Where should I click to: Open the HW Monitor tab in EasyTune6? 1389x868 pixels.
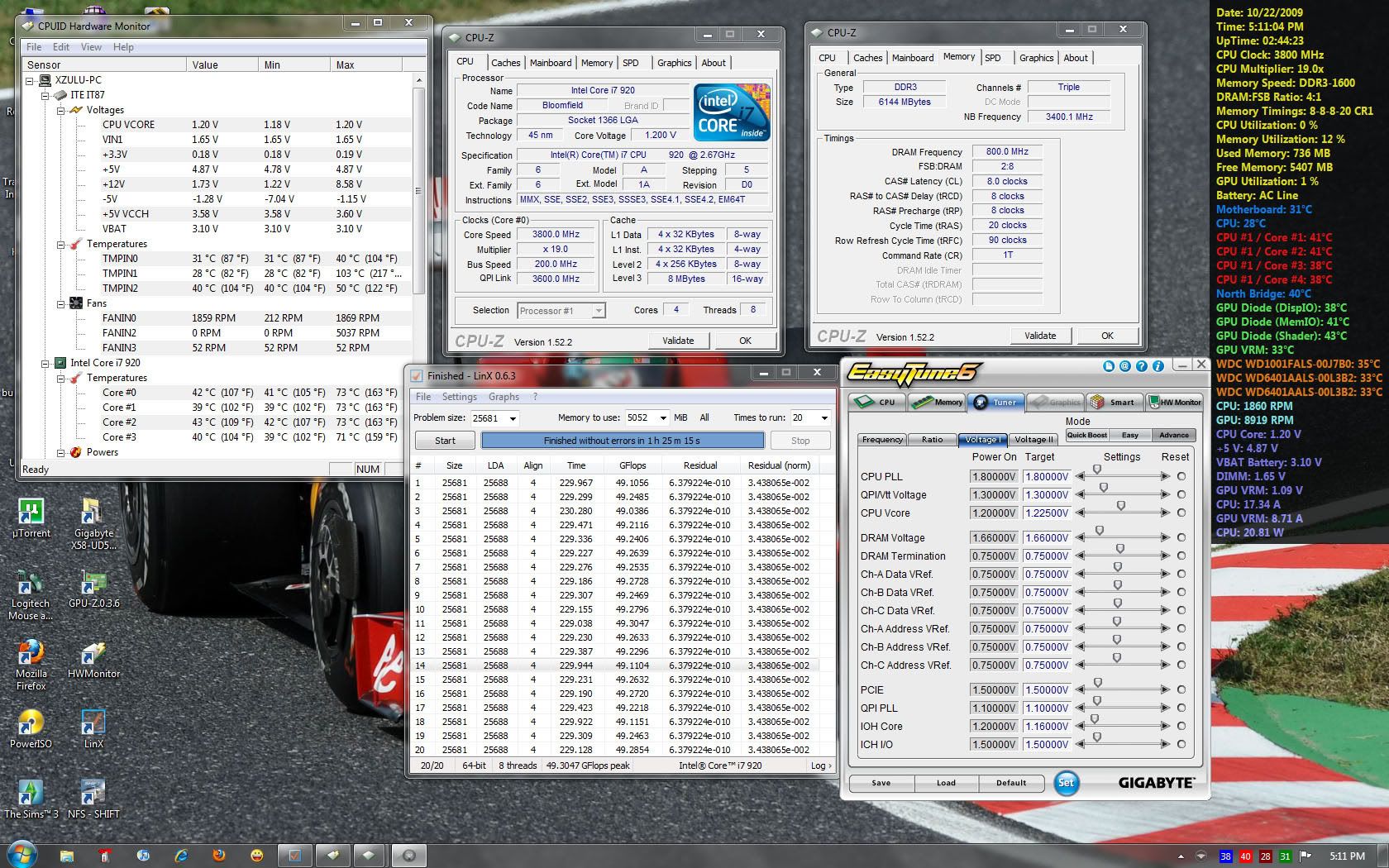(1175, 402)
